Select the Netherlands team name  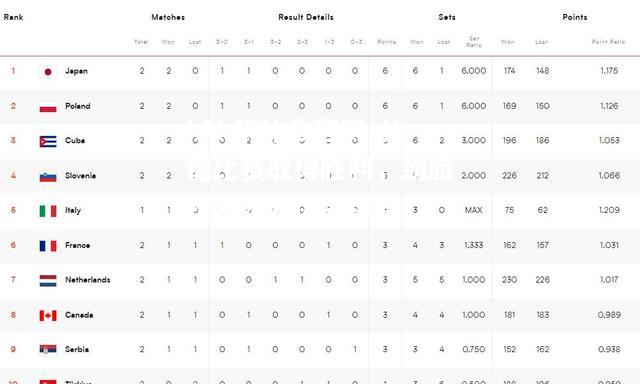pyautogui.click(x=88, y=280)
